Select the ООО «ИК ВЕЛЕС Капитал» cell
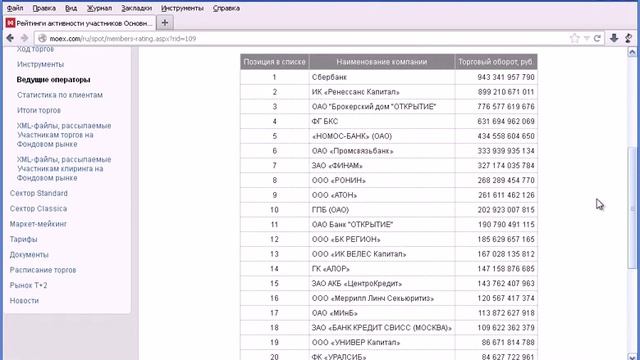The image size is (640, 360). pos(382,254)
